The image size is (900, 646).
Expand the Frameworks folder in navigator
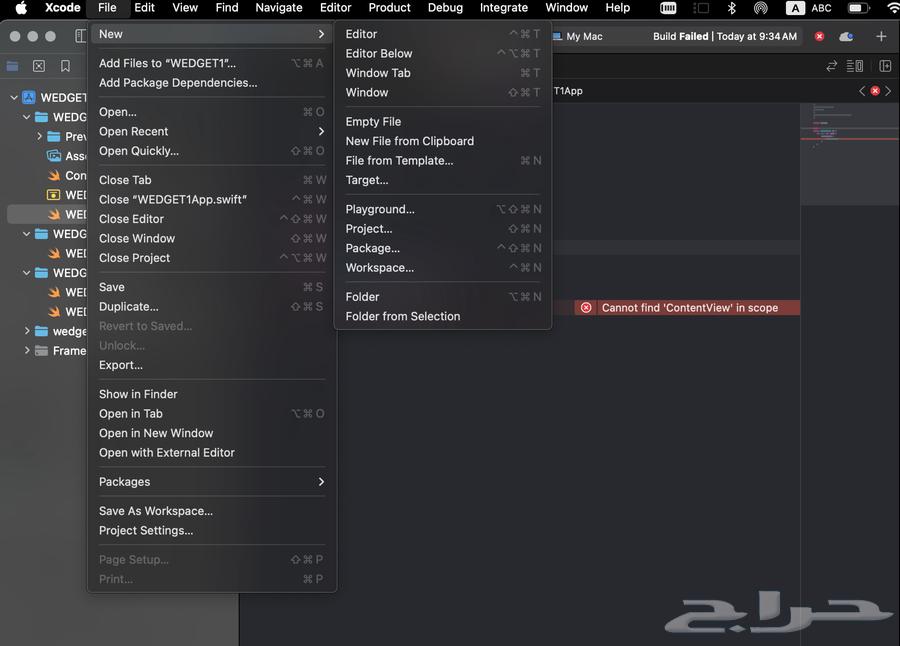point(27,351)
